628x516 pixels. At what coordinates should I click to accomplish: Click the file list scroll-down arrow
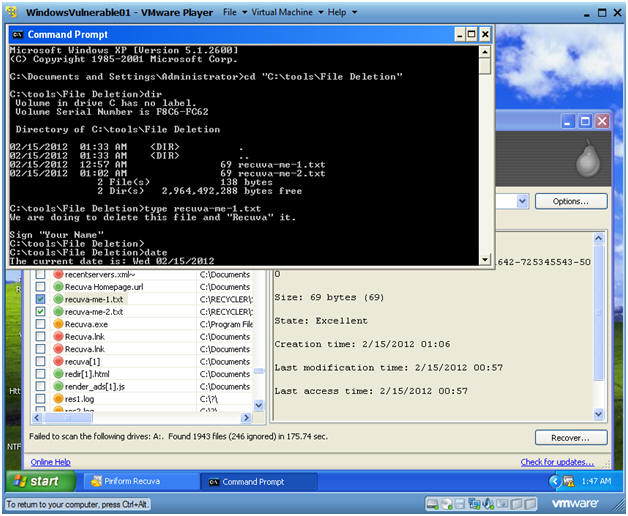pos(259,405)
